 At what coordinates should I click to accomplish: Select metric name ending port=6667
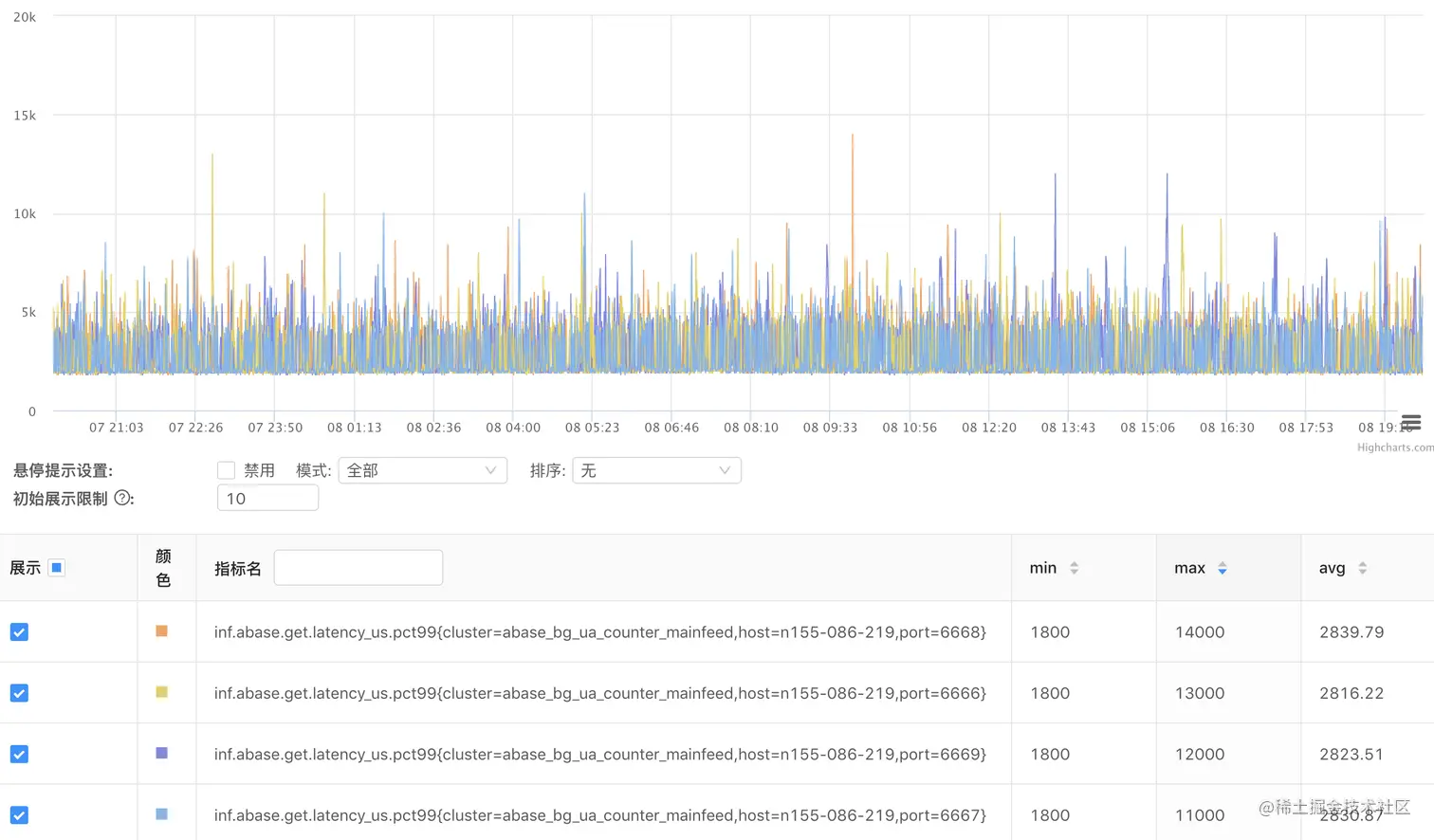click(600, 815)
